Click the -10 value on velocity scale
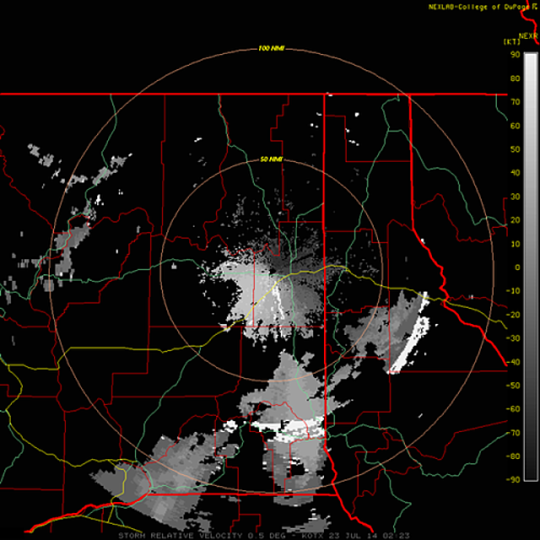 [513, 291]
